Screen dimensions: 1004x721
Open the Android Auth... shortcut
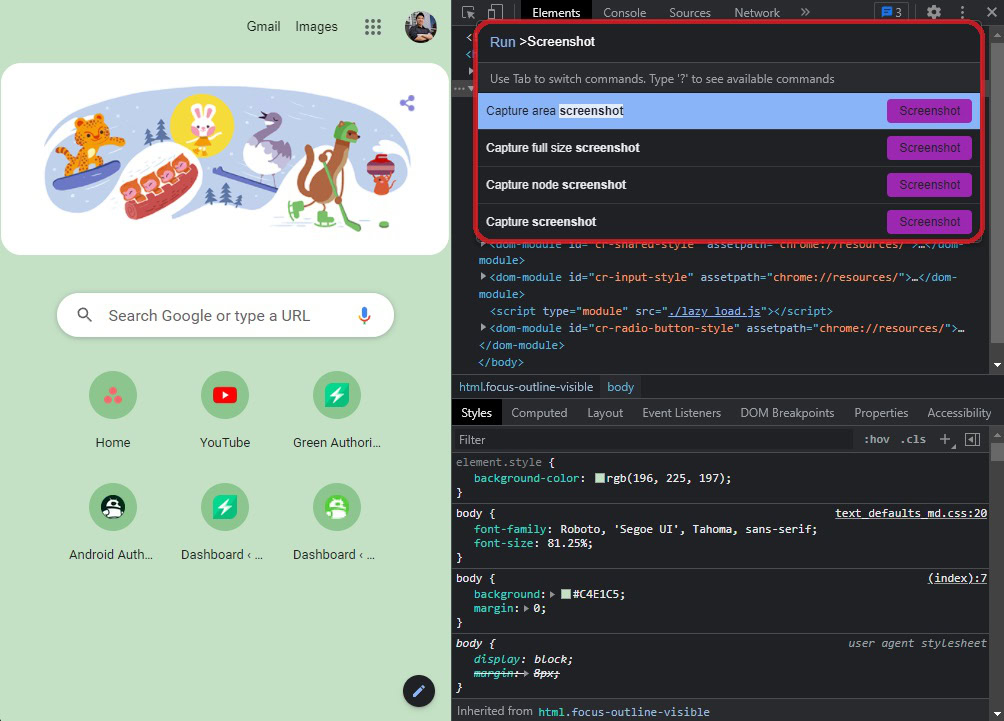113,523
